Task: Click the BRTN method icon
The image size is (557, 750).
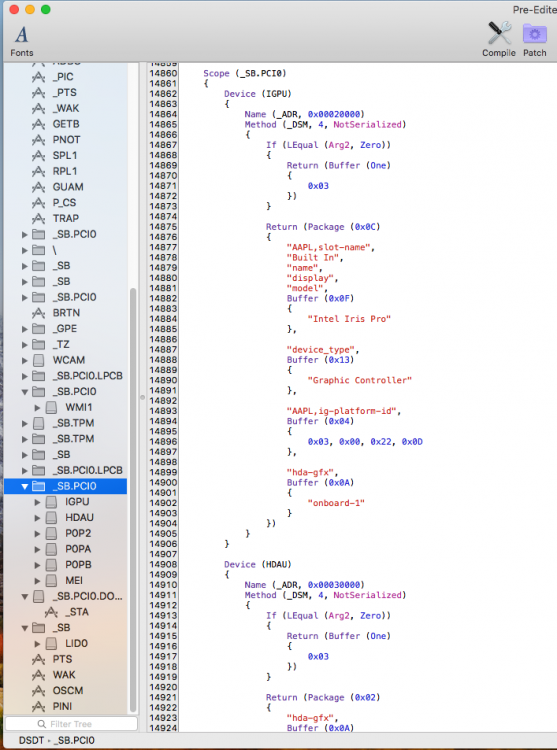Action: (x=39, y=313)
